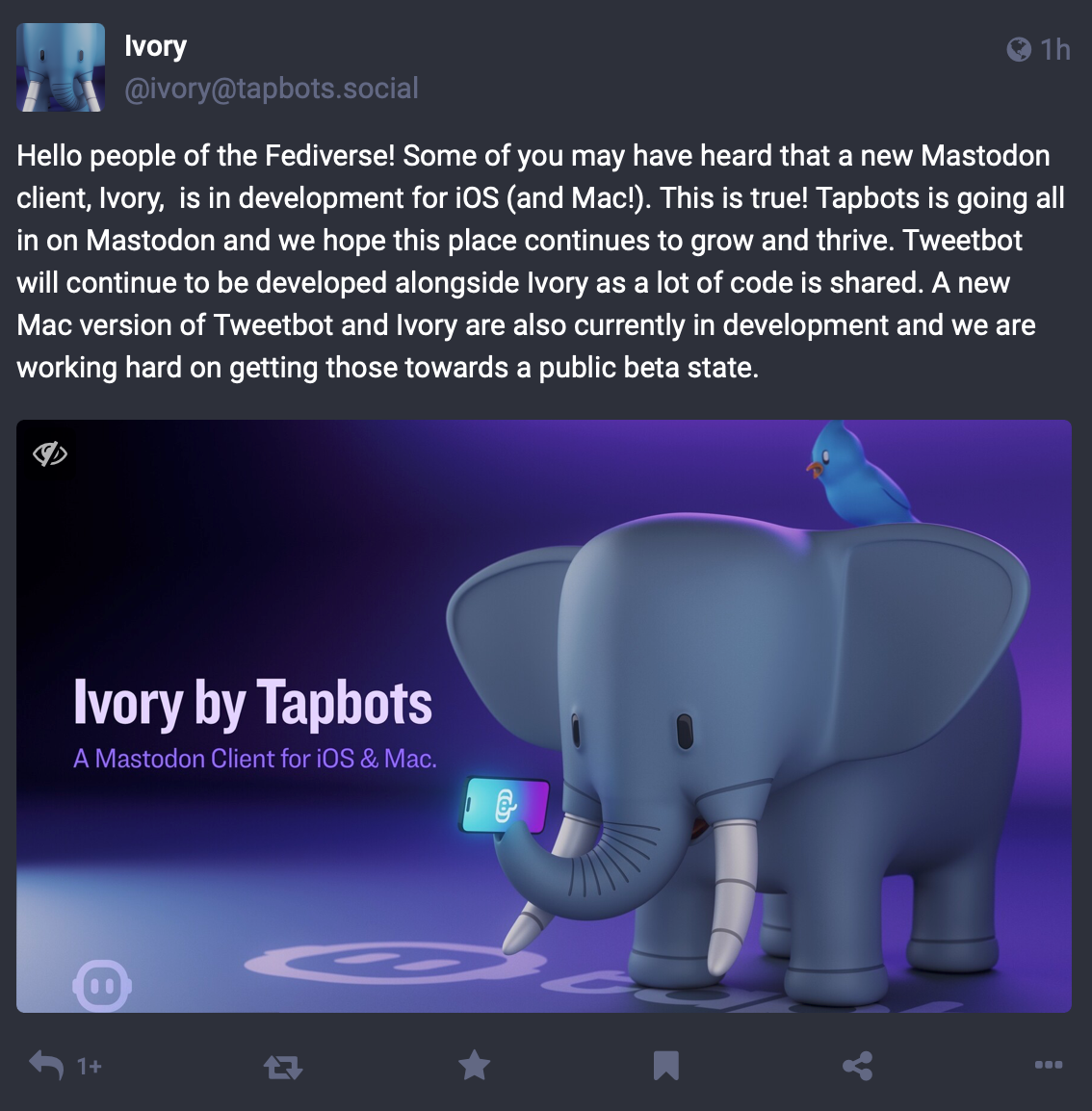Open the post via the 1h timestamp
Image resolution: width=1092 pixels, height=1111 pixels.
pos(1054,50)
